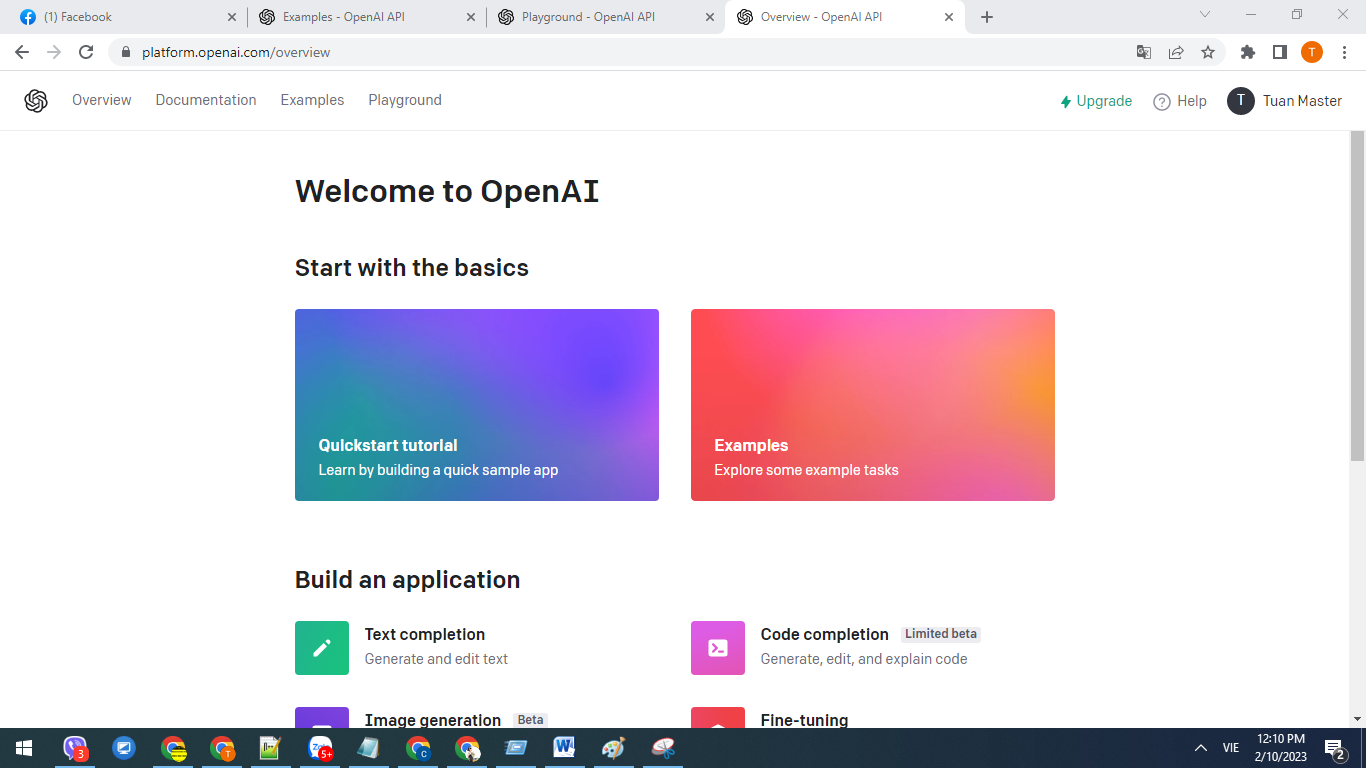Switch to the Facebook tab
Image resolution: width=1366 pixels, height=768 pixels.
coord(128,17)
